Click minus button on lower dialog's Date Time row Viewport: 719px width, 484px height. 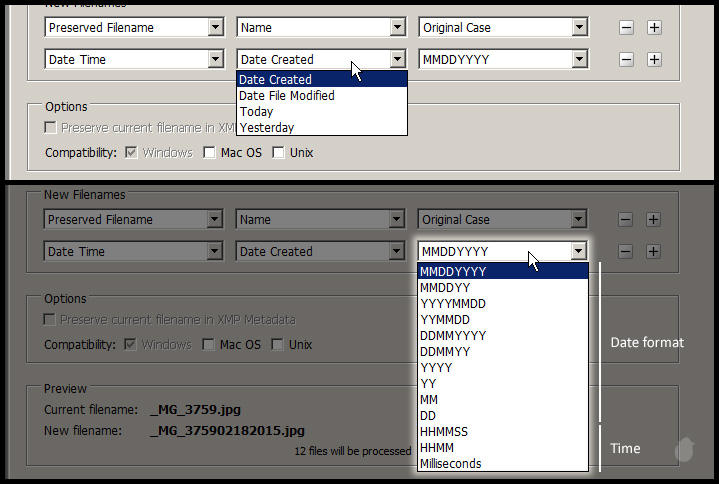click(x=626, y=252)
